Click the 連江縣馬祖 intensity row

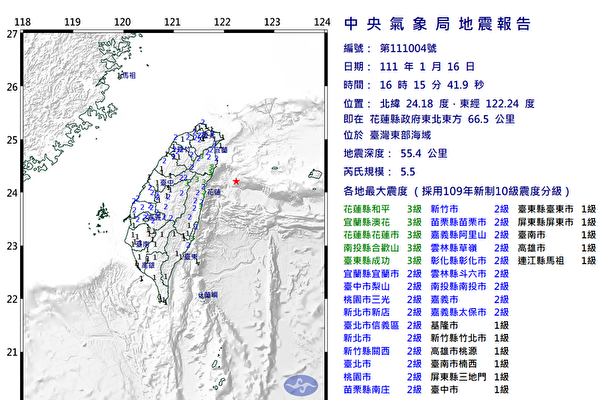tap(557, 261)
